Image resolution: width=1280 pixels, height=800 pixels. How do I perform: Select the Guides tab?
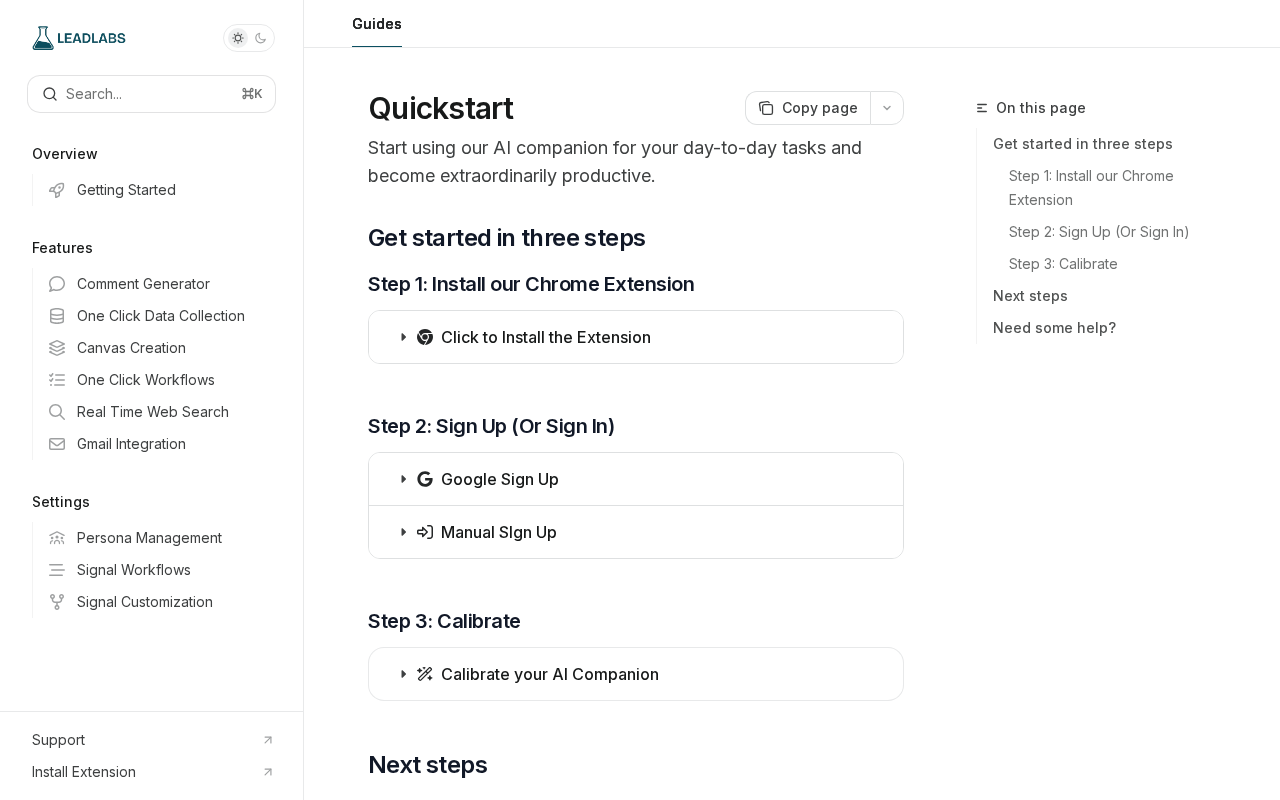pos(377,24)
